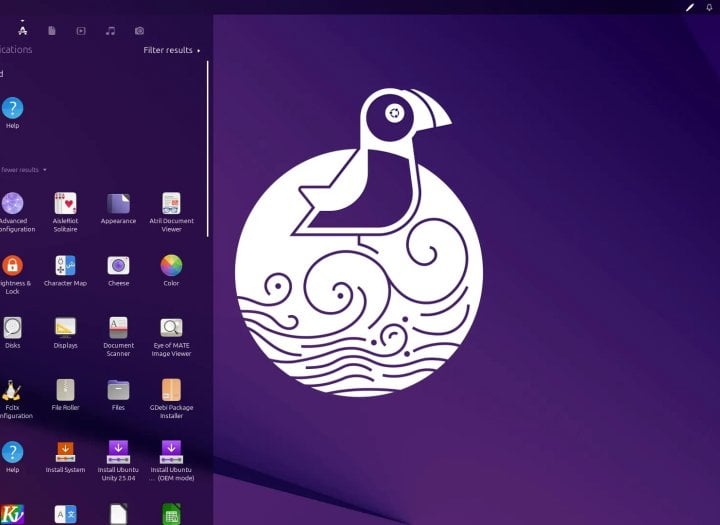
Task: Expand the Filter results option
Action: (172, 50)
